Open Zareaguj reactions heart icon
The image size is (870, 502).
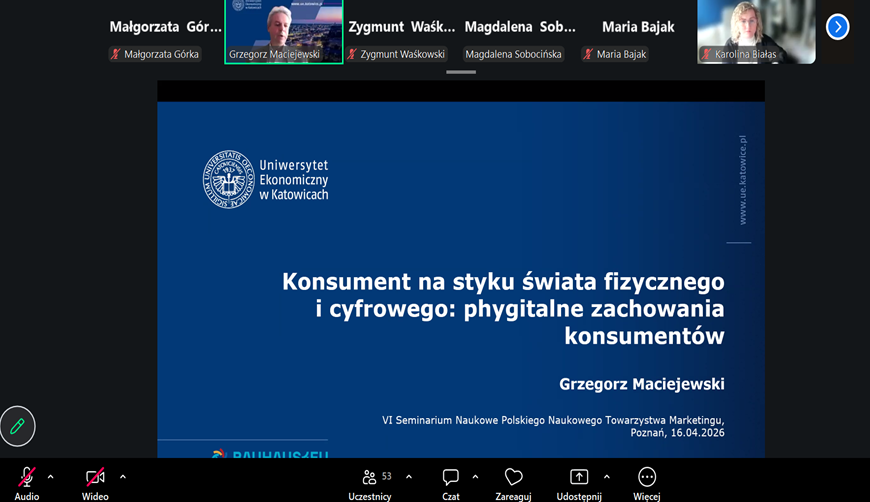(513, 477)
